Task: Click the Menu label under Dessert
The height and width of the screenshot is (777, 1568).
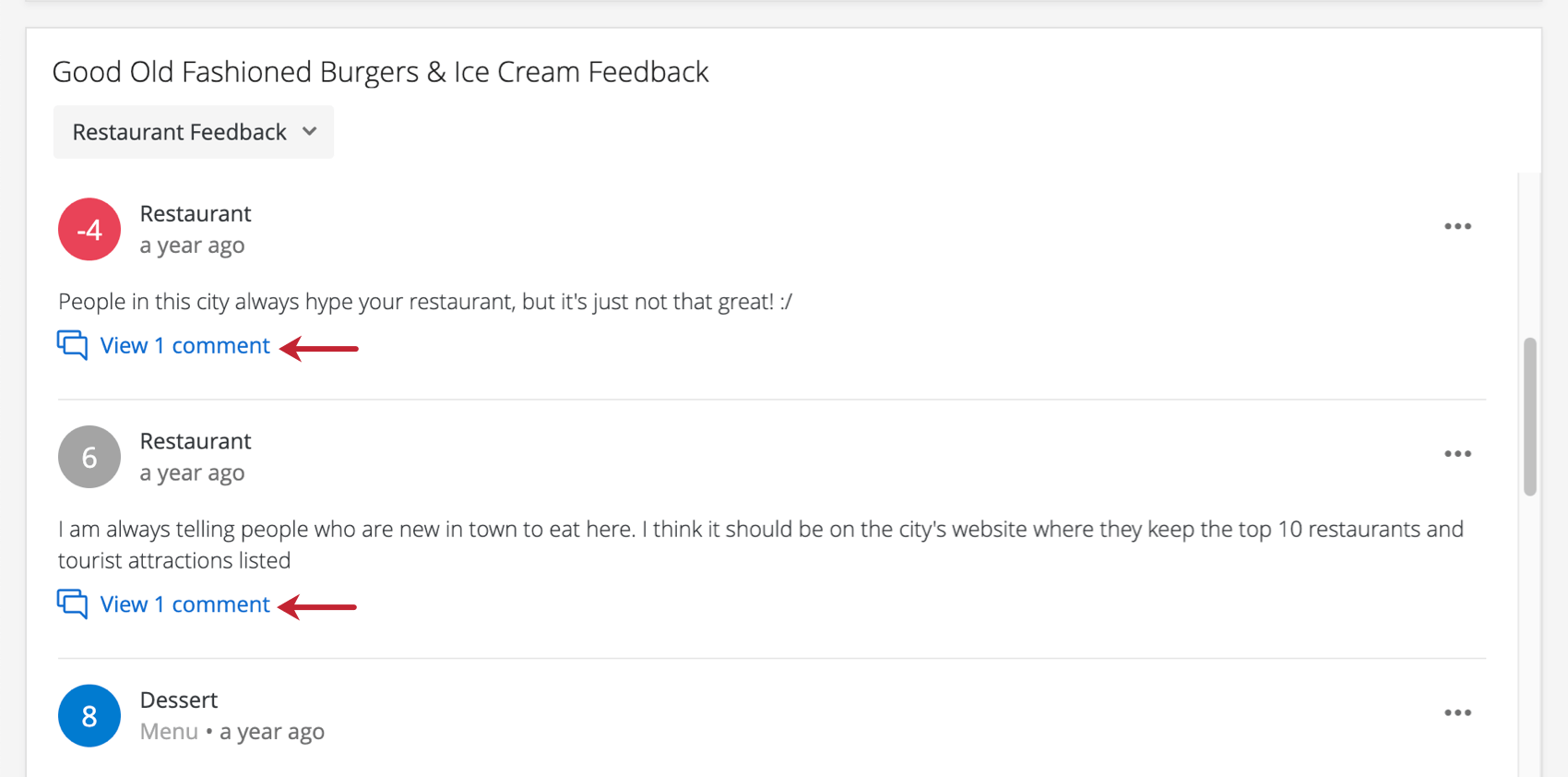Action: tap(169, 731)
